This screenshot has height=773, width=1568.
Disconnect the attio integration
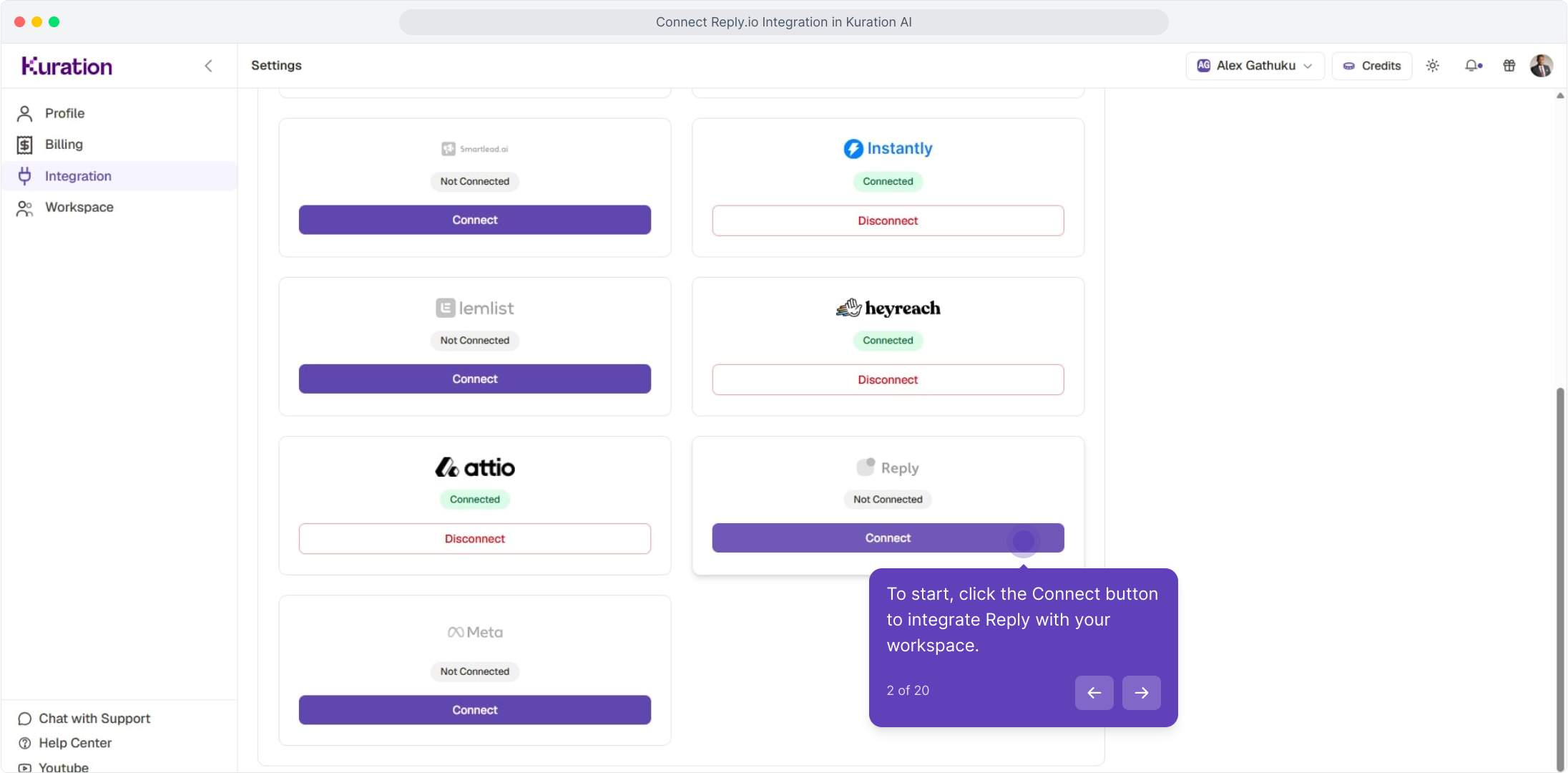[x=475, y=538]
